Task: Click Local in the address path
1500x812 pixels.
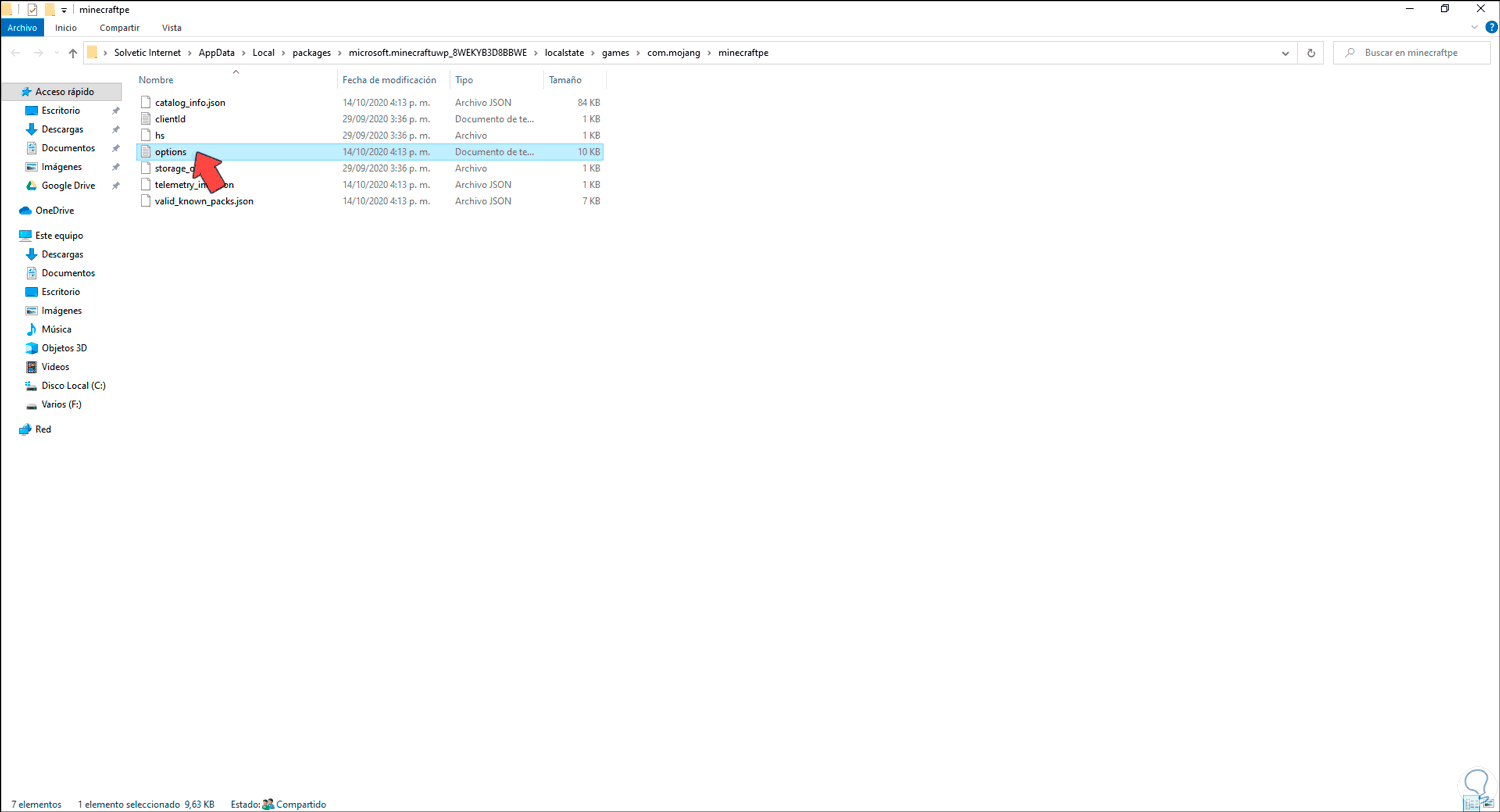Action: click(265, 52)
